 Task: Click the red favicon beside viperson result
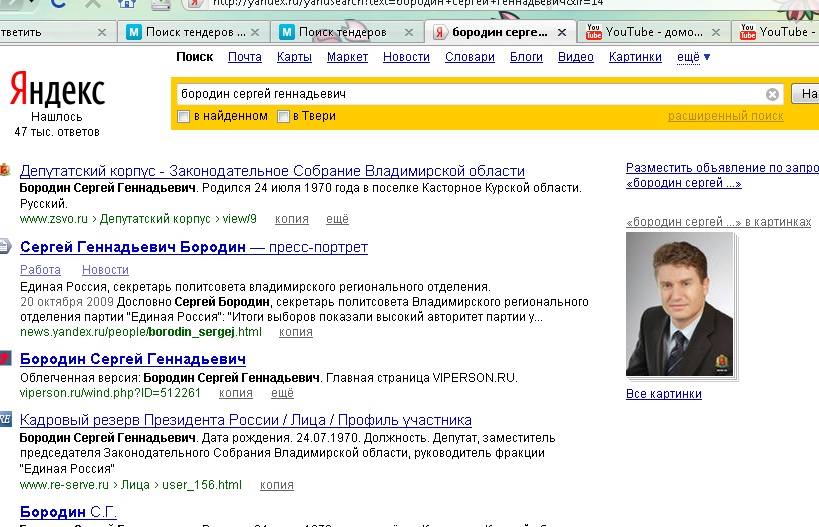click(x=5, y=358)
